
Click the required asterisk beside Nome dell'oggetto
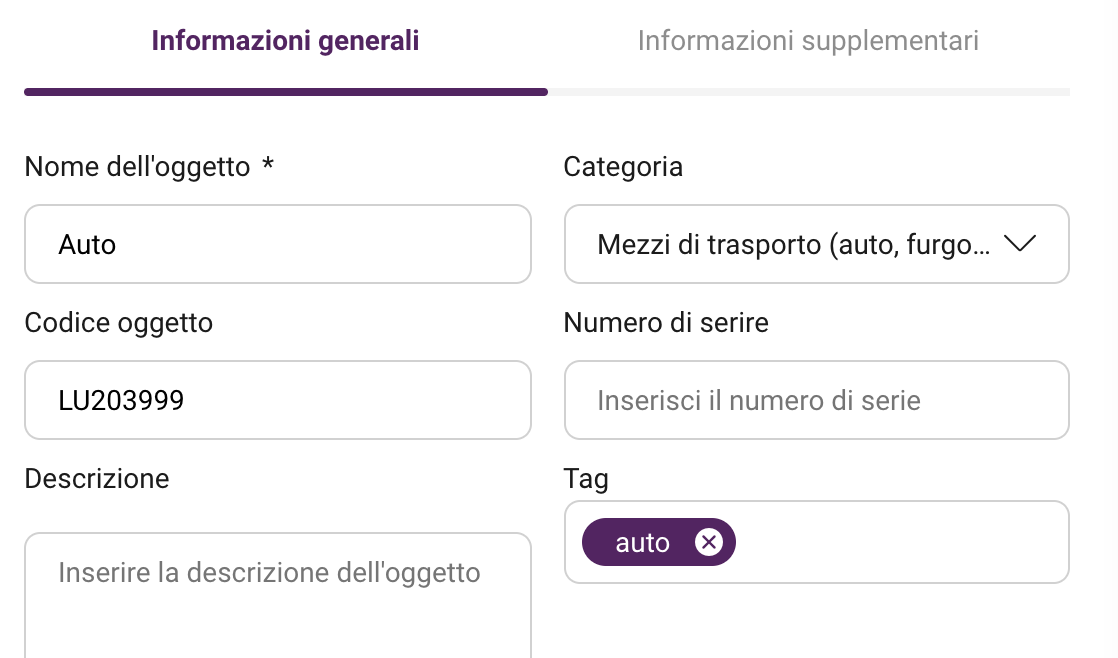click(268, 165)
